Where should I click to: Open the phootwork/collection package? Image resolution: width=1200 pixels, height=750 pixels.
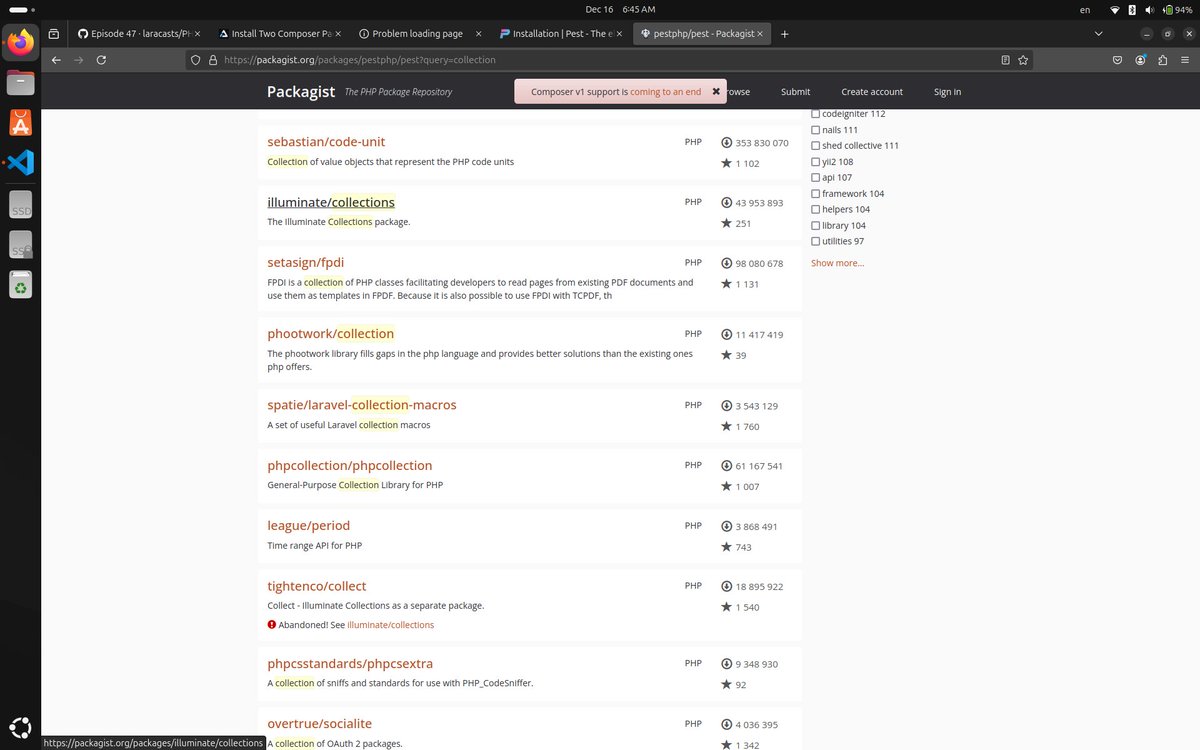331,333
